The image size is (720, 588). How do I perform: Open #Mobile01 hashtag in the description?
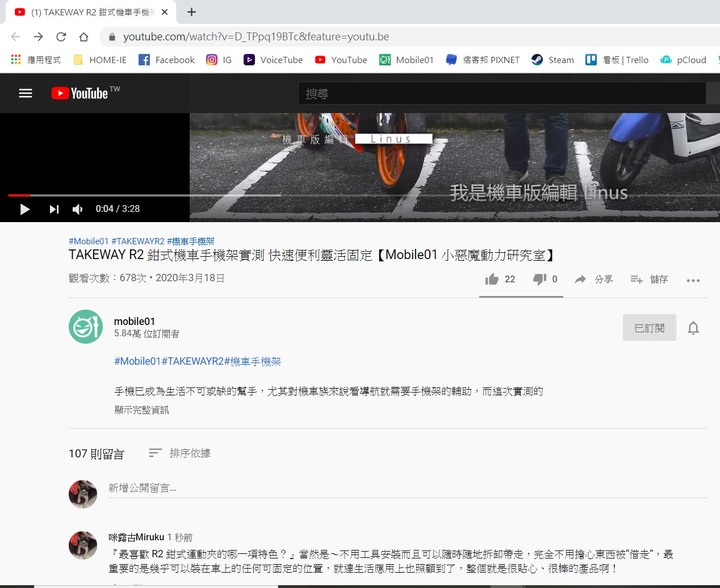click(x=137, y=361)
